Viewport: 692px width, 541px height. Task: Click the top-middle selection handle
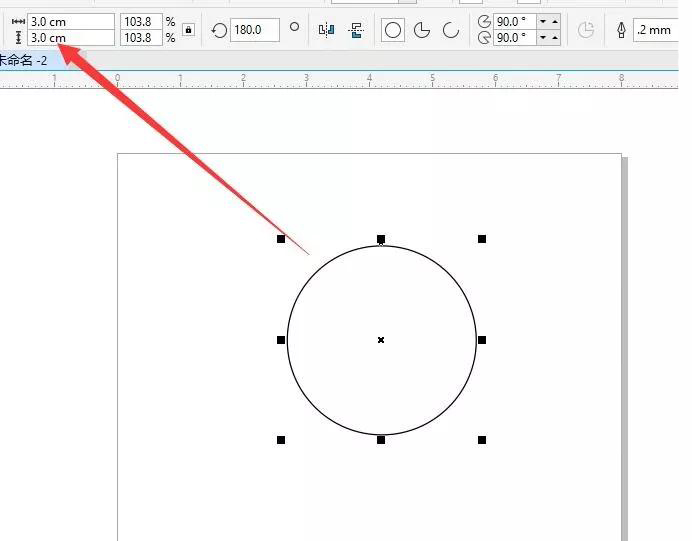click(x=381, y=239)
